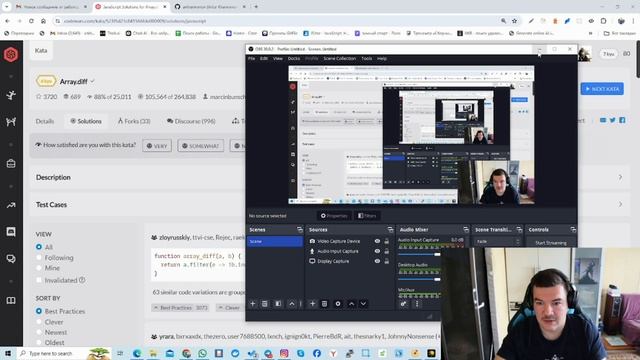Vote Best Practices on first solution
This screenshot has width=640, height=360.
click(x=180, y=307)
